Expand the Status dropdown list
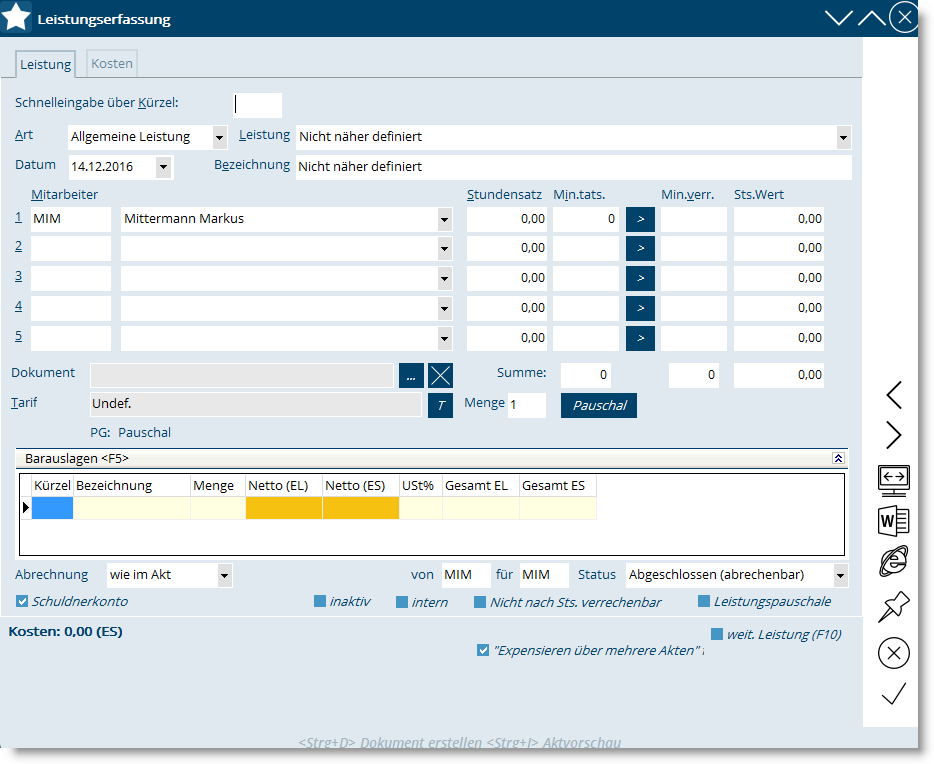Viewport: 934px width, 764px height. [841, 576]
